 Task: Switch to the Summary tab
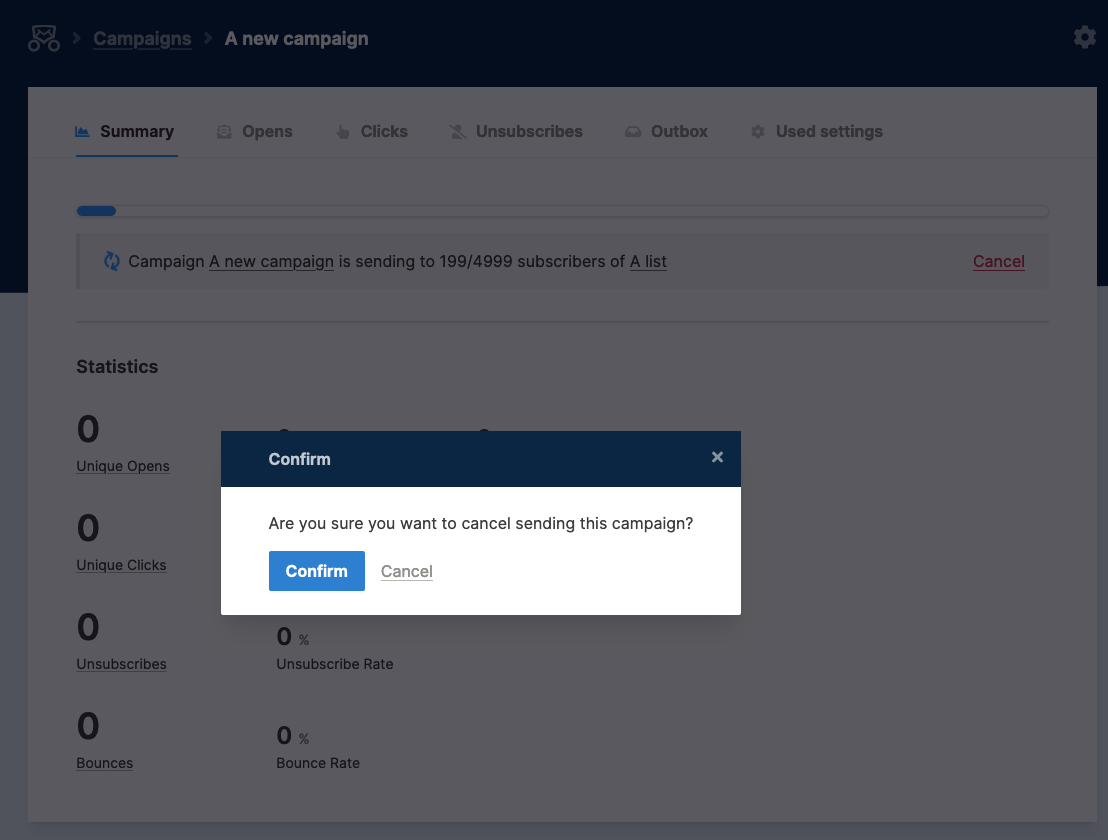(126, 131)
